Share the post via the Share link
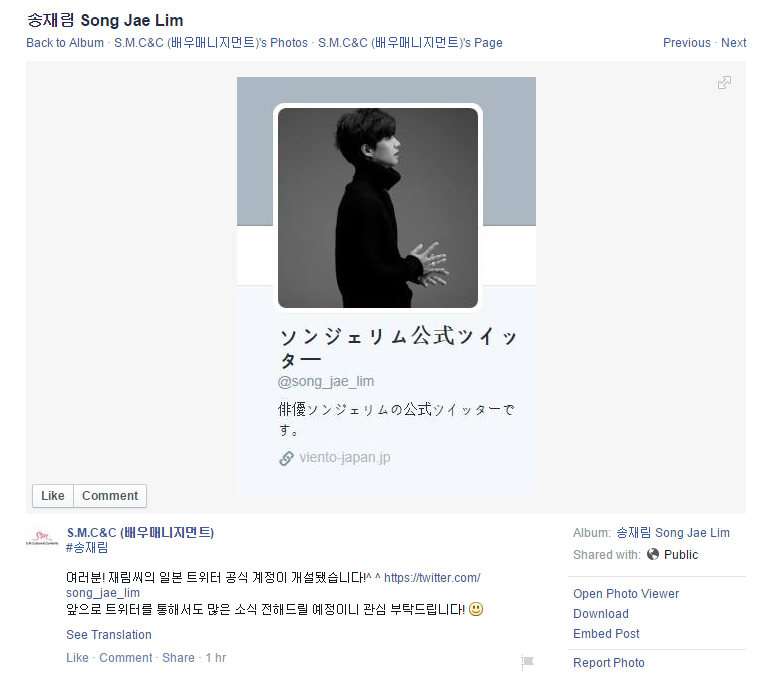 click(178, 658)
